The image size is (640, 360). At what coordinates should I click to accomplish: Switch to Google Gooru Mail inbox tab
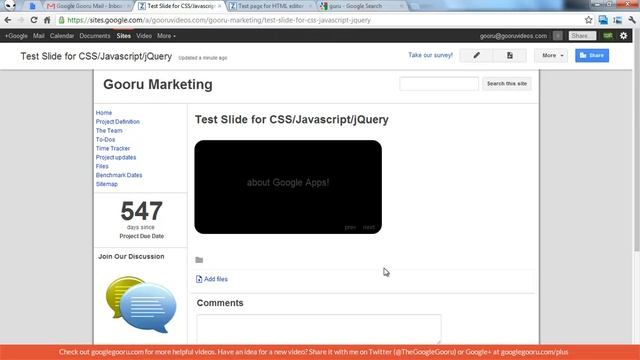(88, 6)
